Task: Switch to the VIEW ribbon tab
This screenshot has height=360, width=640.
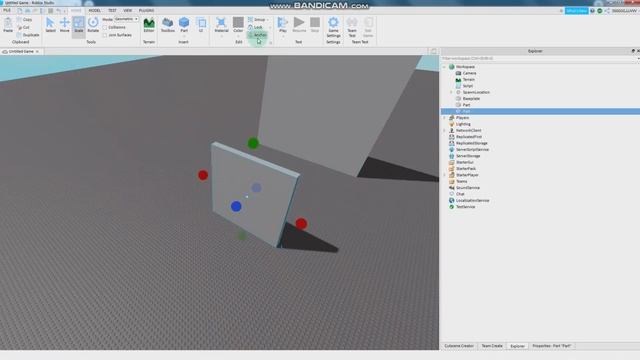Action: click(127, 11)
